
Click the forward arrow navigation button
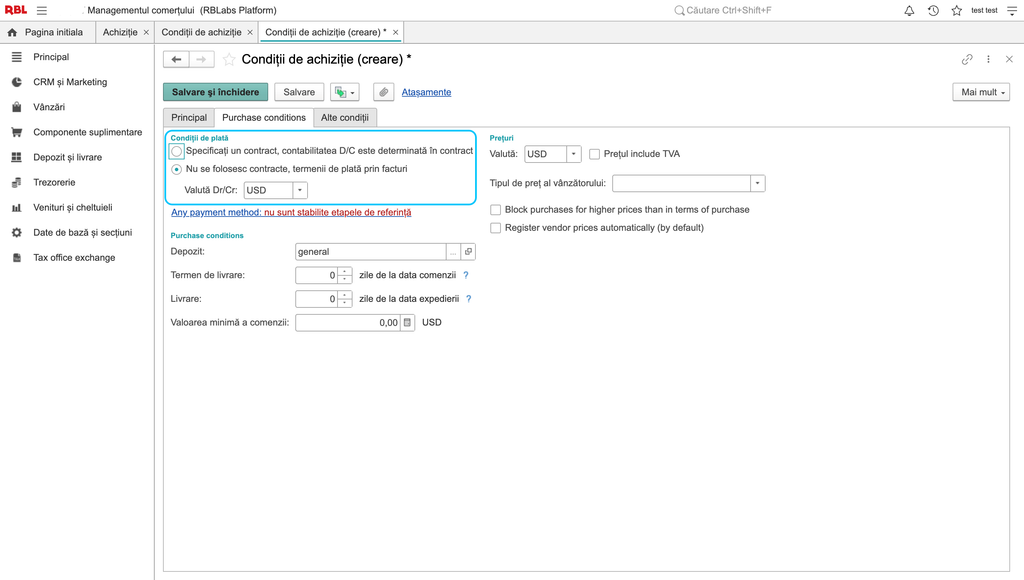(202, 59)
